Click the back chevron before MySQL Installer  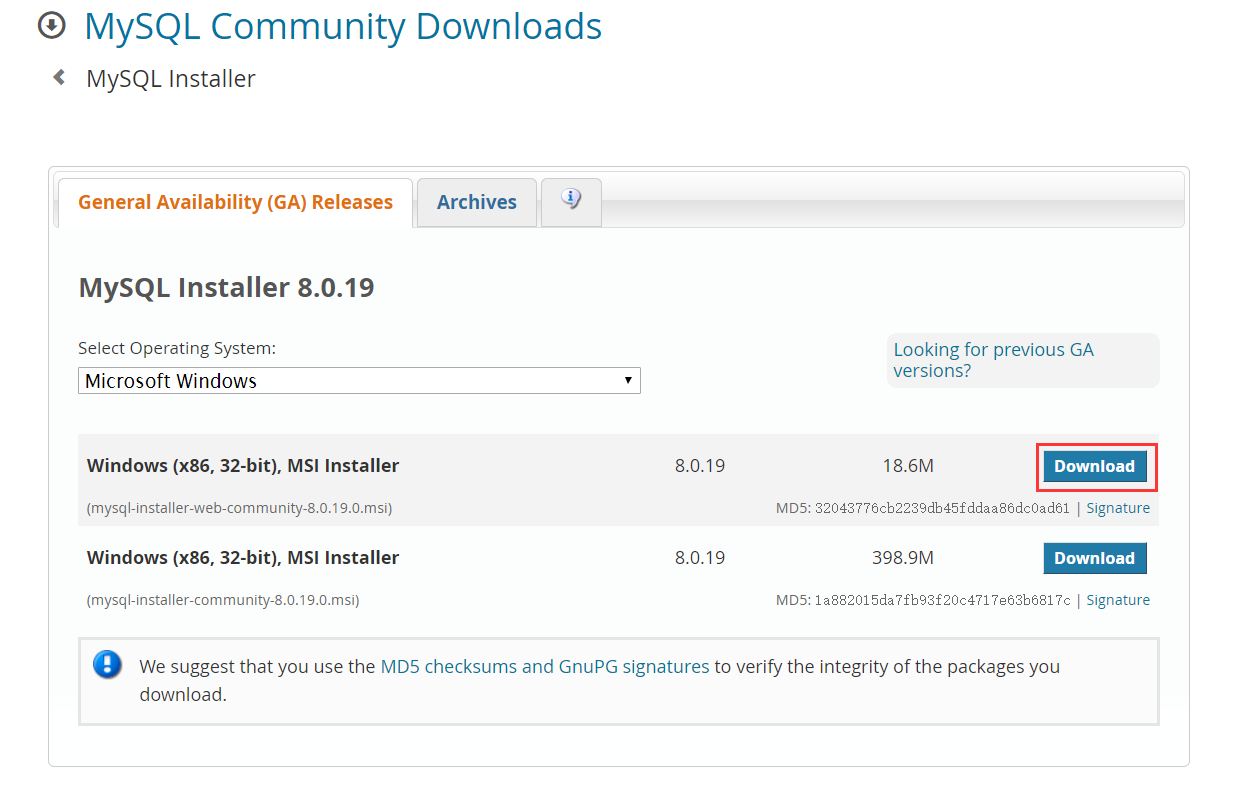pos(59,77)
